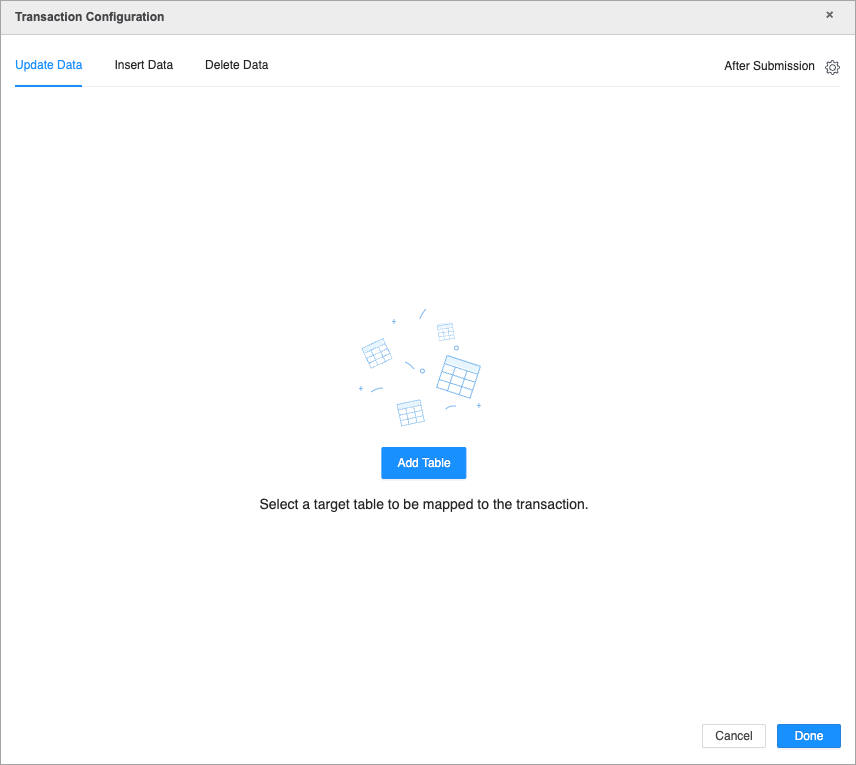Switch to the Update Data tab

pos(48,65)
